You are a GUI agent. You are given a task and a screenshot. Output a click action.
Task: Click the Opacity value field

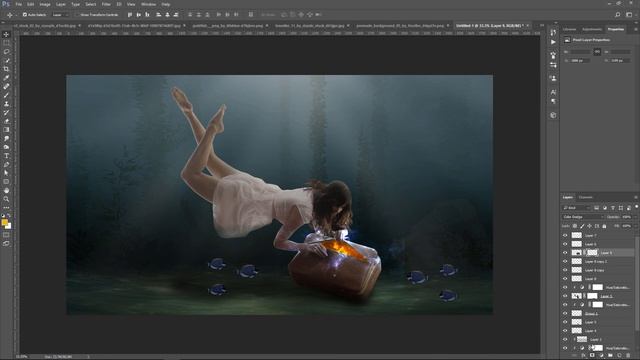627,217
